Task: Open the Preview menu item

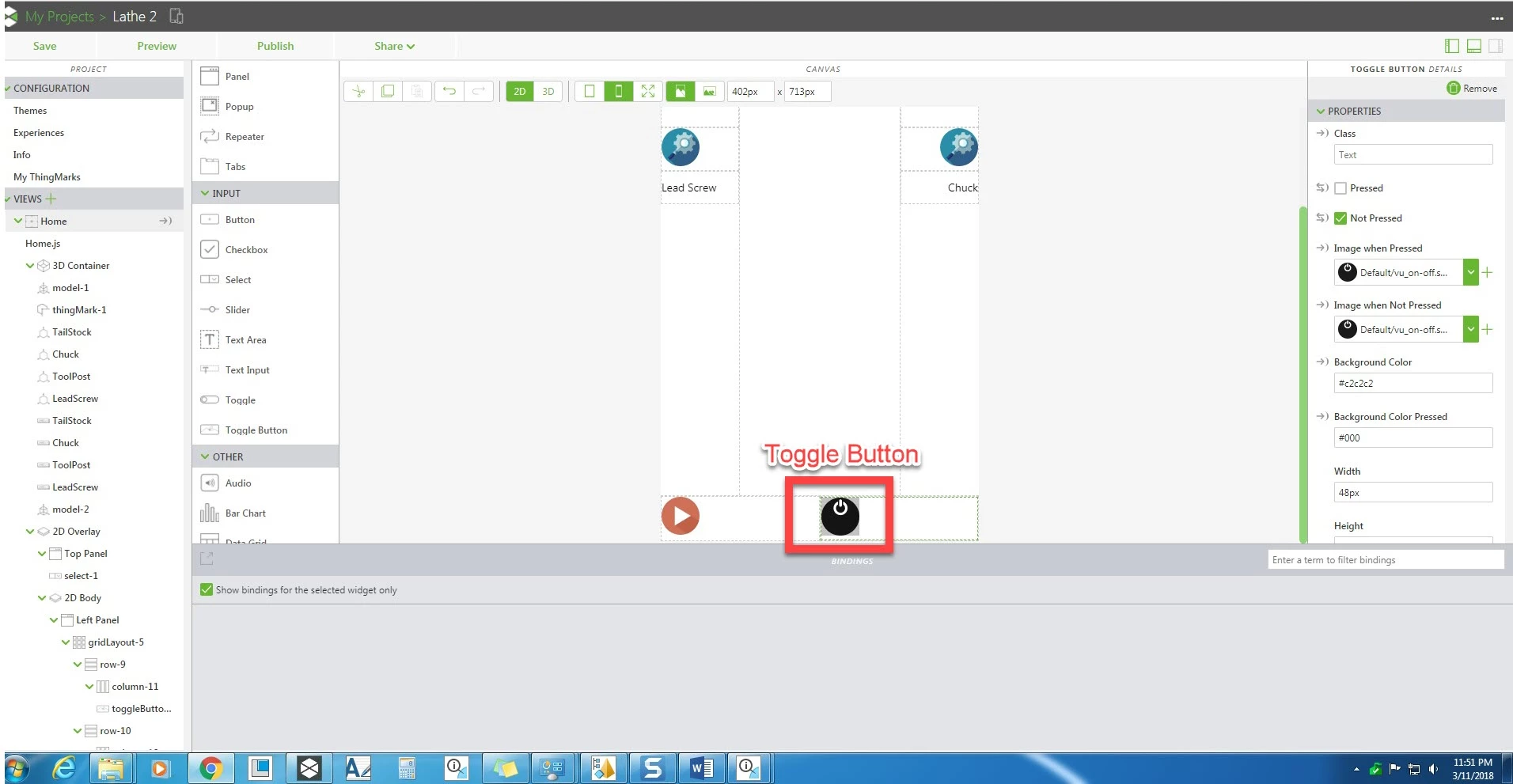Action: [x=157, y=46]
